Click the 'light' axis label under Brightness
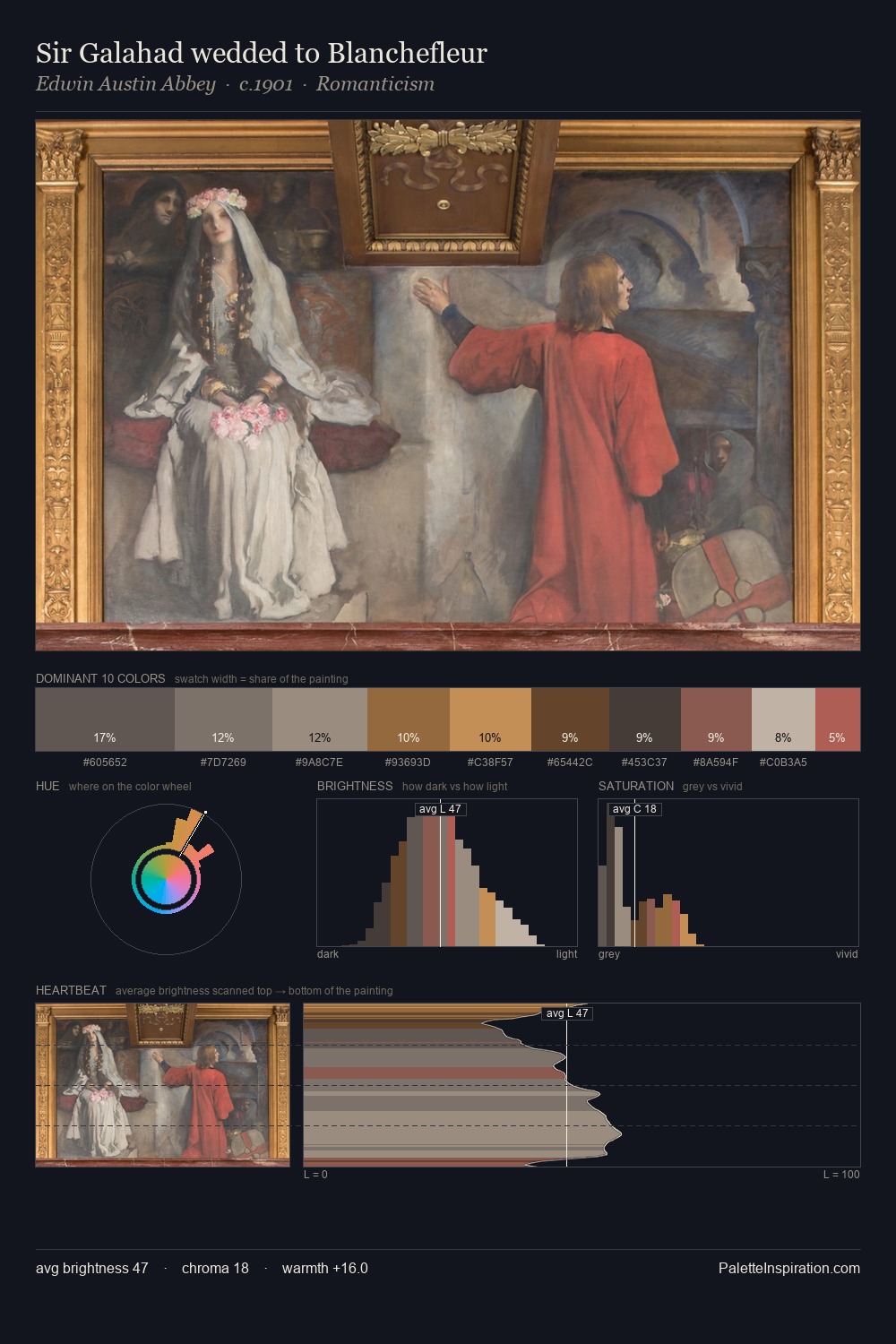Viewport: 896px width, 1344px height. pyautogui.click(x=567, y=954)
